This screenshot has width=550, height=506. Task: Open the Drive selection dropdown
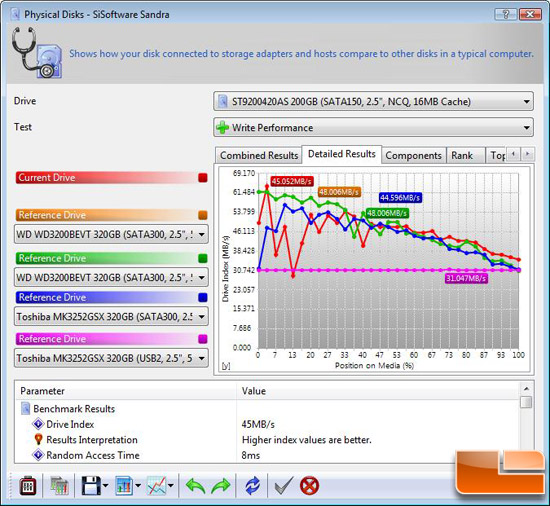point(373,102)
